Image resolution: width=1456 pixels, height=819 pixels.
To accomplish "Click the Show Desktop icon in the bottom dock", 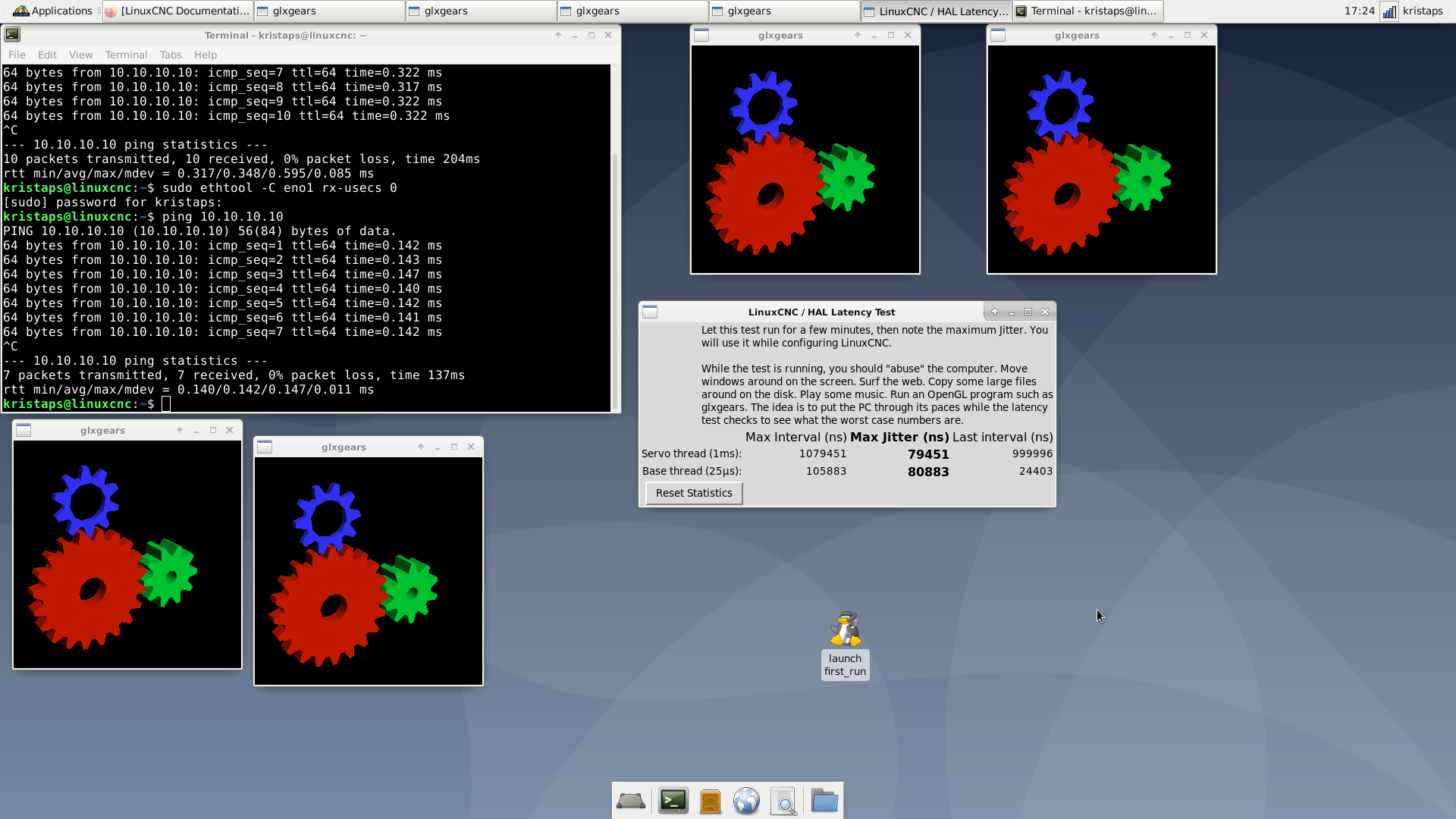I will (631, 801).
